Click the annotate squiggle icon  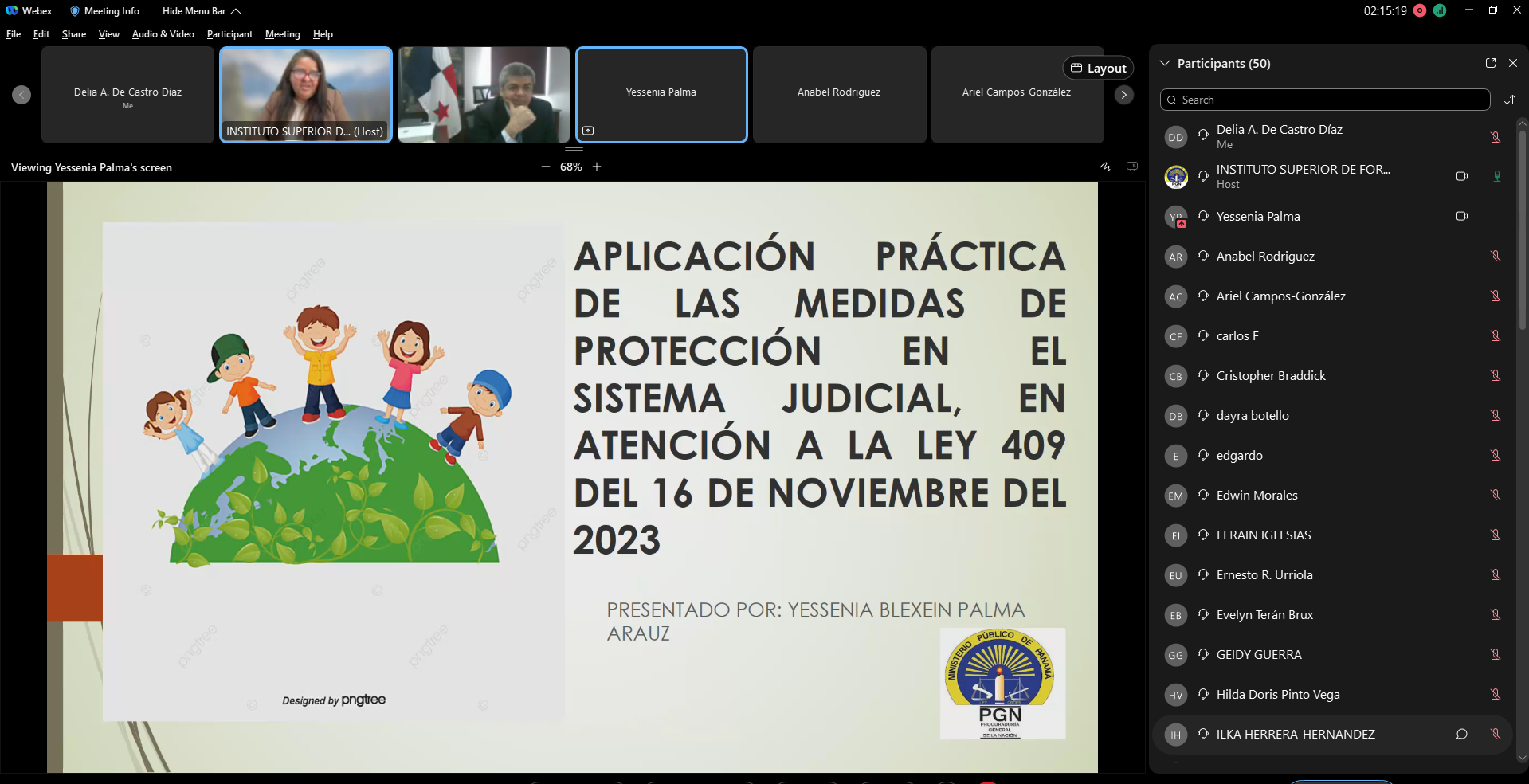click(x=1105, y=167)
